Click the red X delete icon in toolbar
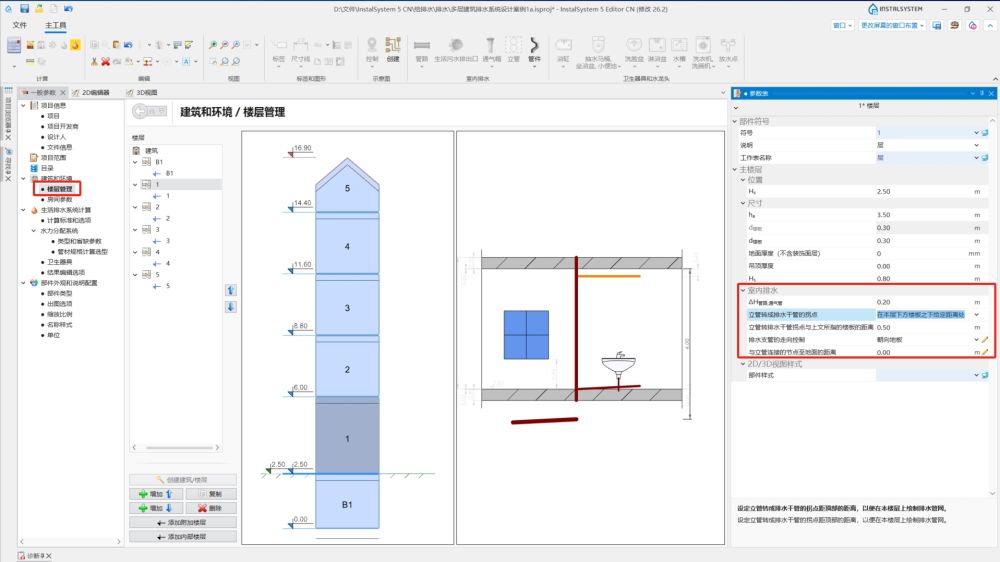Screen dimensions: 1000x562 click(106, 61)
